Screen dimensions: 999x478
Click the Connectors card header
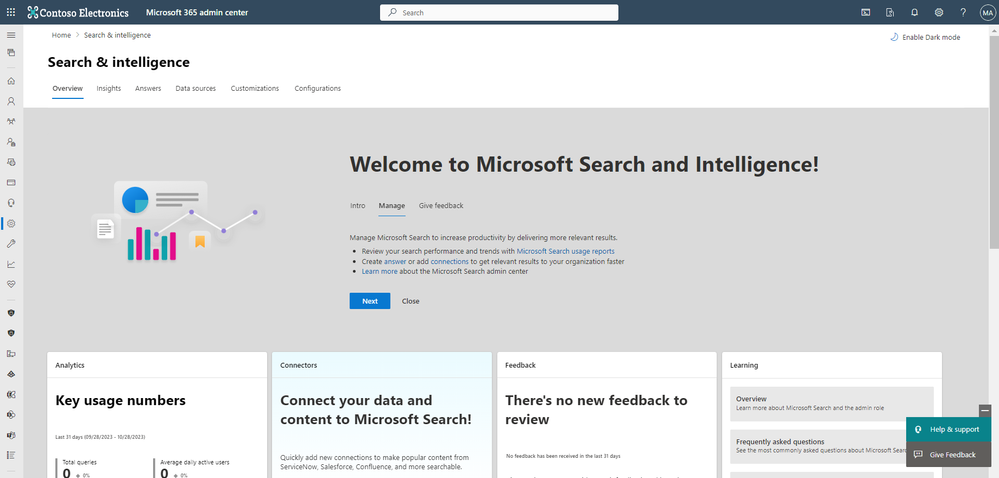click(x=382, y=365)
